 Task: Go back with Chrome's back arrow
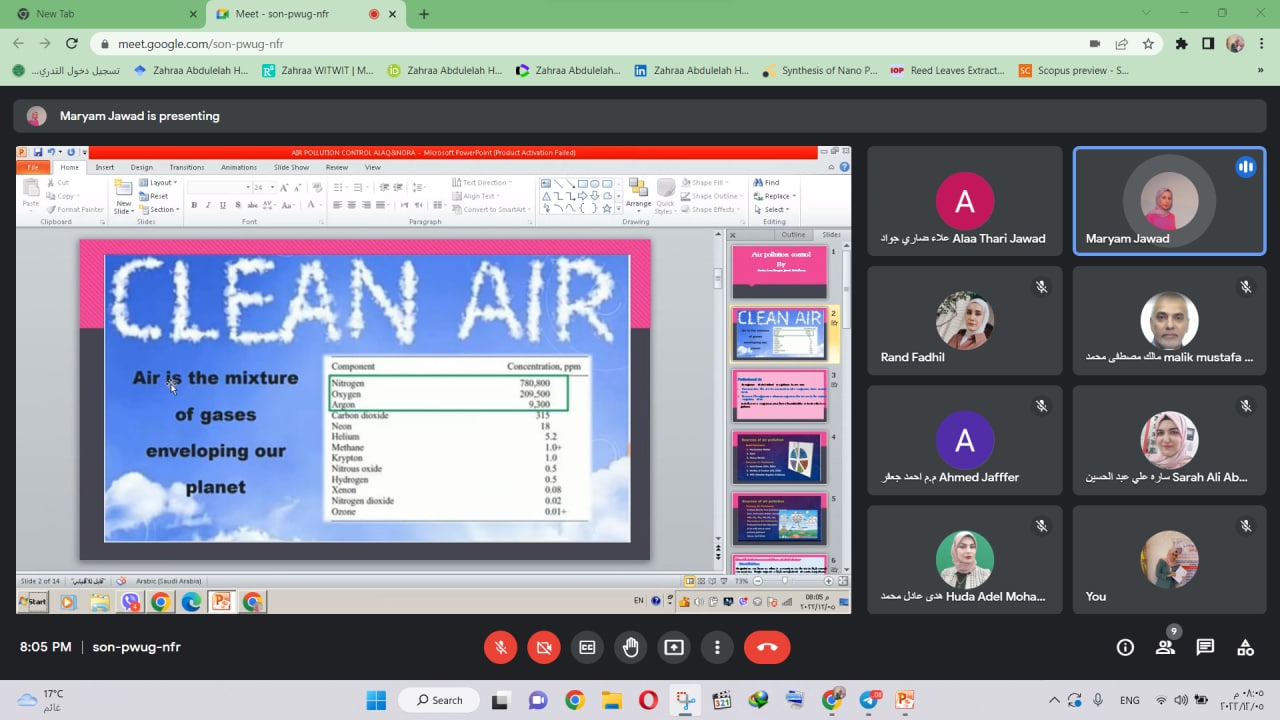(x=18, y=43)
